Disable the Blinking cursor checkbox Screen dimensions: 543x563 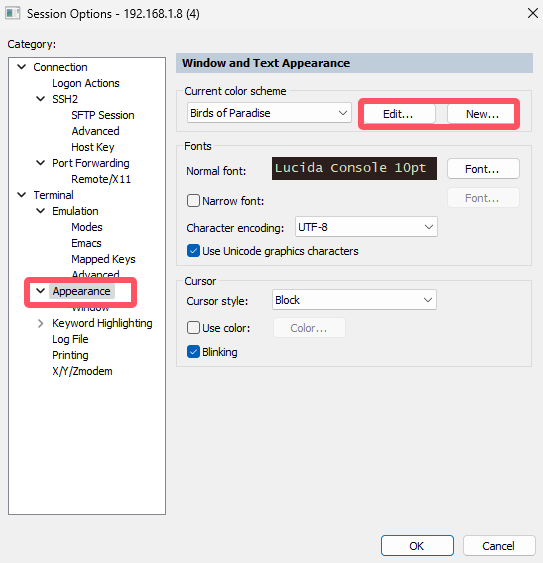[x=193, y=352]
